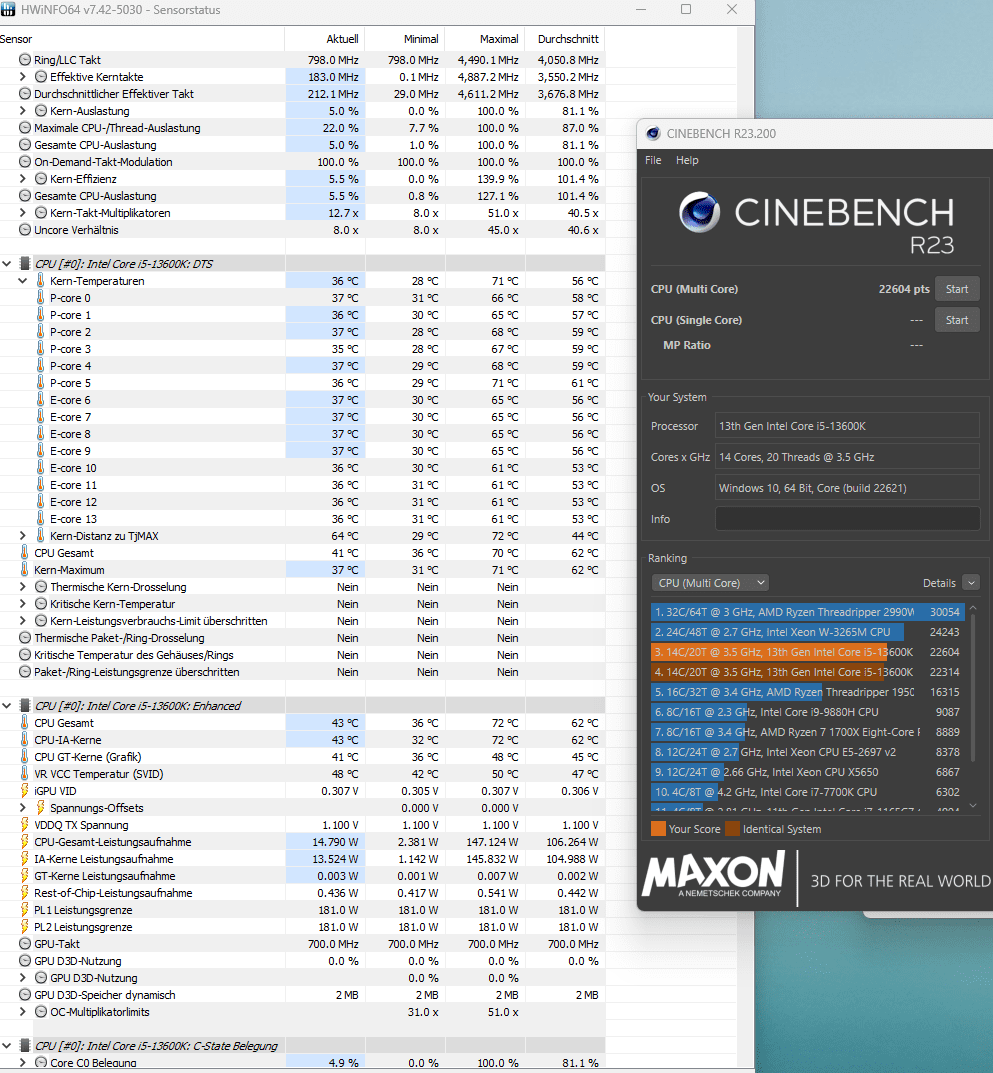993x1073 pixels.
Task: Click the lightning icon beside PL2 Leistungsgrenze
Action: [25, 927]
